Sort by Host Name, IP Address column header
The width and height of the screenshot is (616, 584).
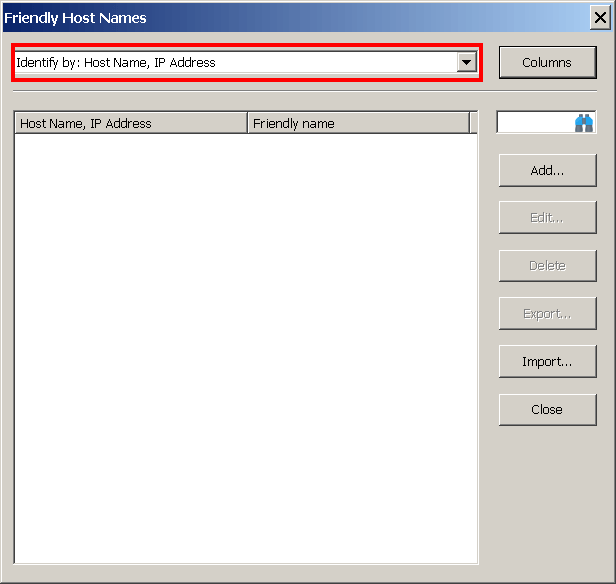point(130,123)
